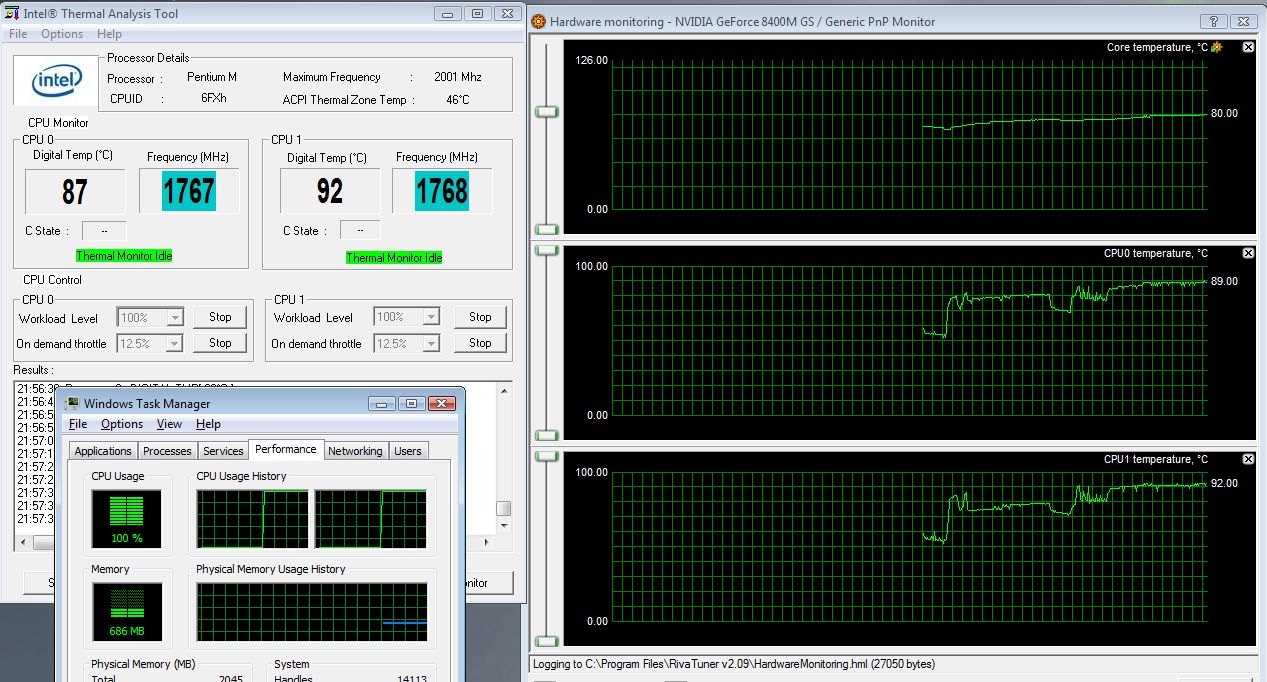Viewport: 1267px width, 682px height.
Task: Click the Results list scroll down arrow
Action: (504, 526)
